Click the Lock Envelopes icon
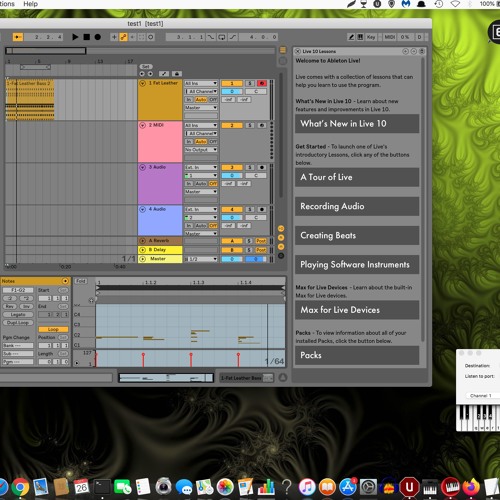The image size is (500, 500). click(x=177, y=74)
